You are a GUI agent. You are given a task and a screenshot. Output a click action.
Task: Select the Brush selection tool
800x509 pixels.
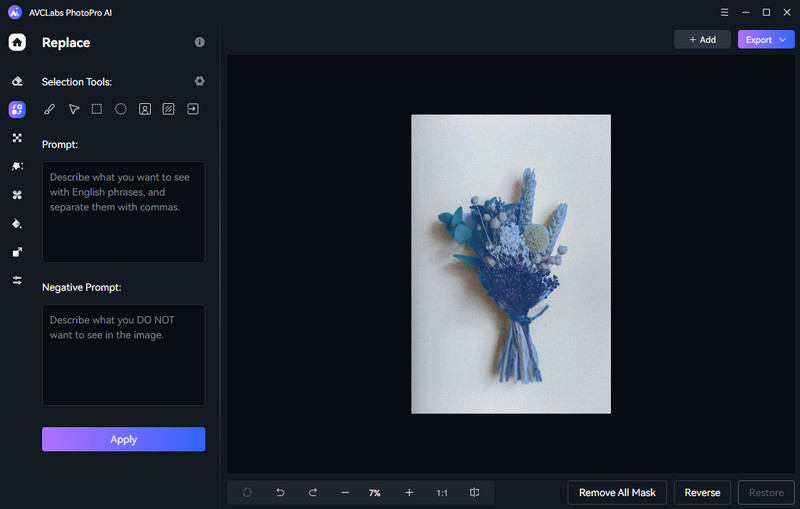(x=49, y=109)
